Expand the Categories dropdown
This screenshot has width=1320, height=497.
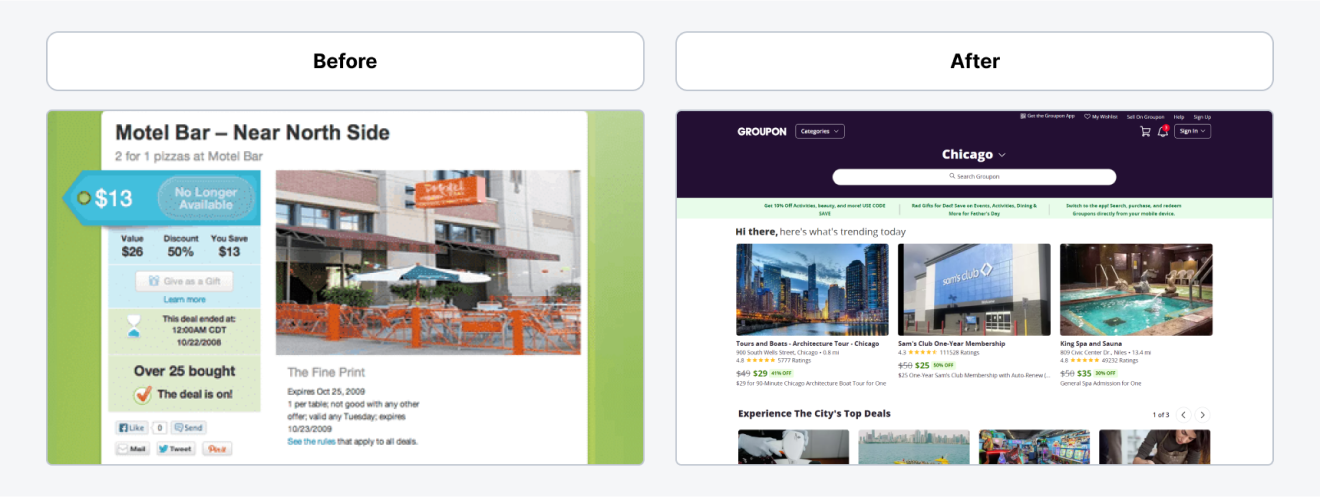click(820, 131)
